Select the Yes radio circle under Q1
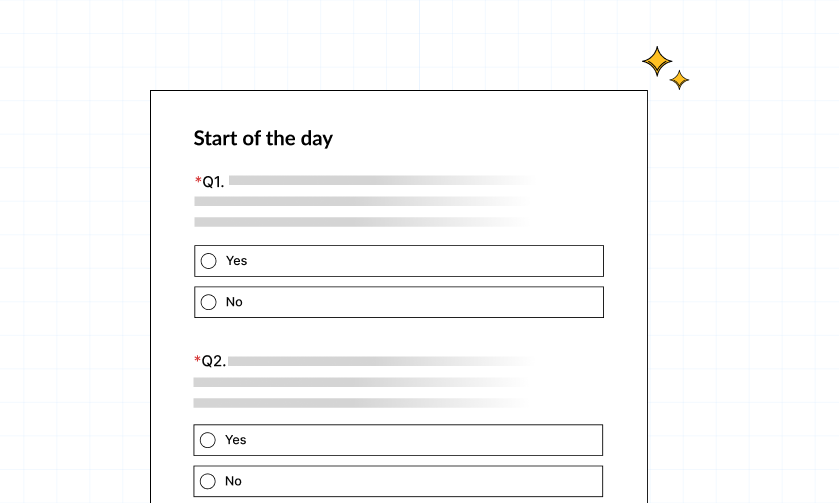 [x=208, y=261]
